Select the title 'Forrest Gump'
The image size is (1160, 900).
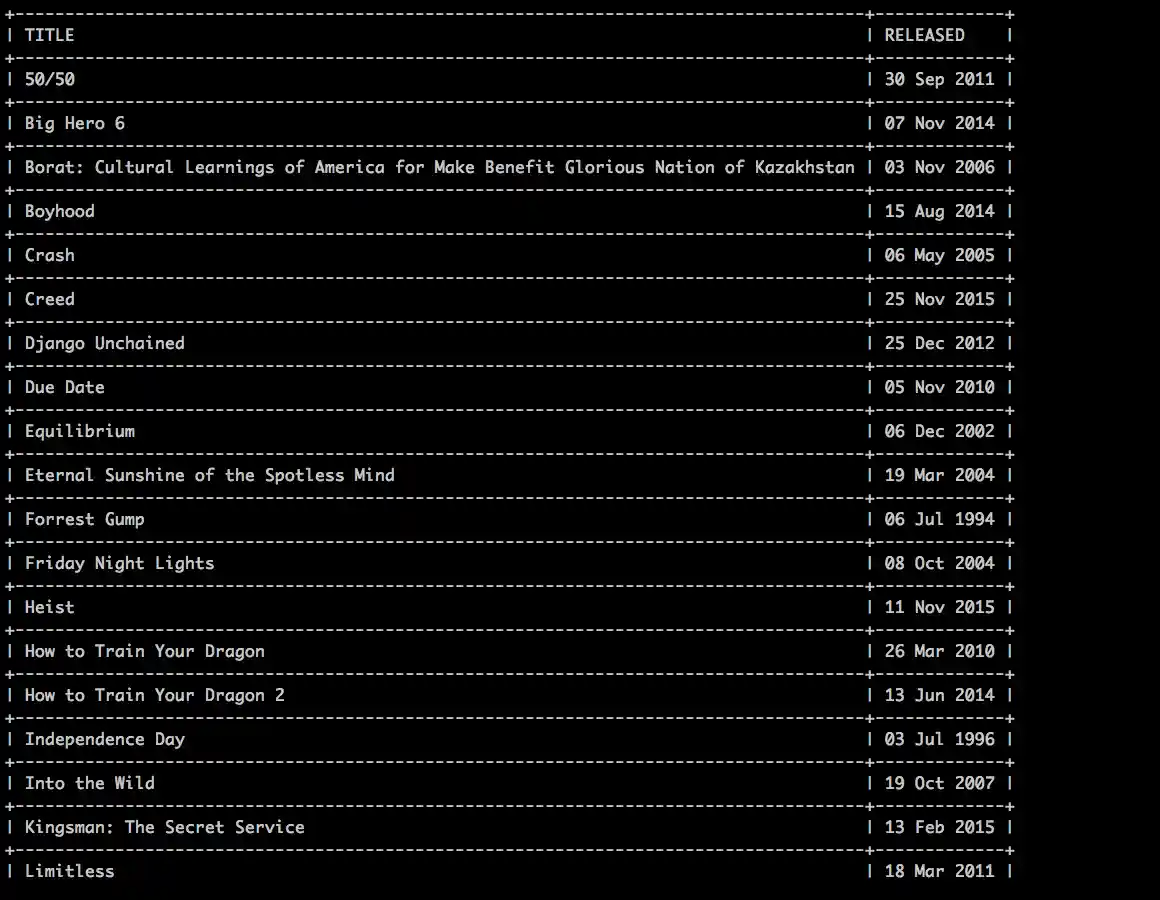pyautogui.click(x=84, y=519)
